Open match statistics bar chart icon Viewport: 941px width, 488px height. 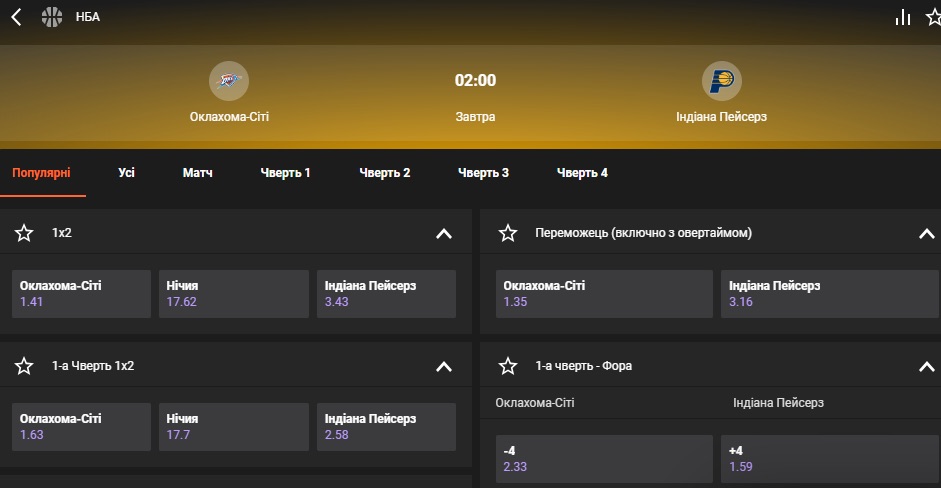(x=903, y=17)
